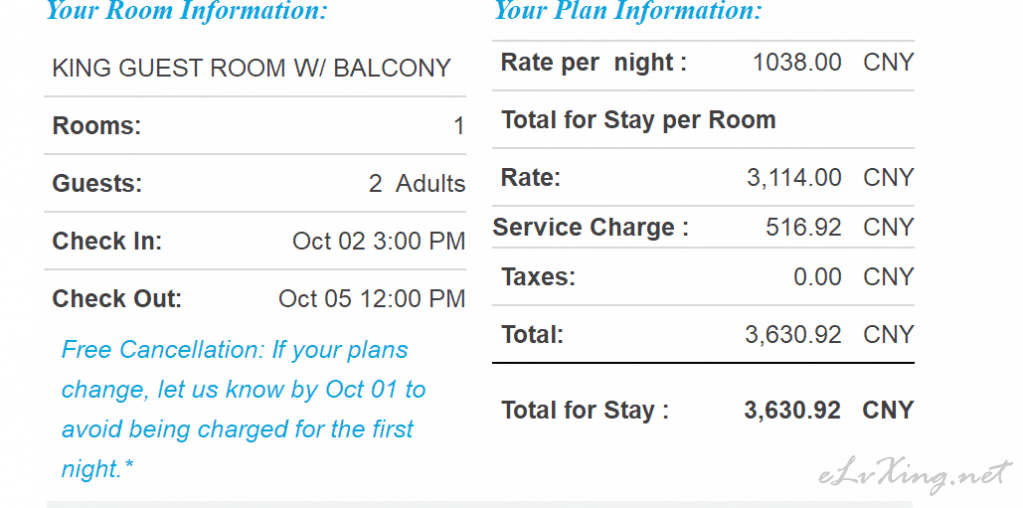The image size is (1023, 508).
Task: Click the Rooms row label
Action: coord(97,125)
